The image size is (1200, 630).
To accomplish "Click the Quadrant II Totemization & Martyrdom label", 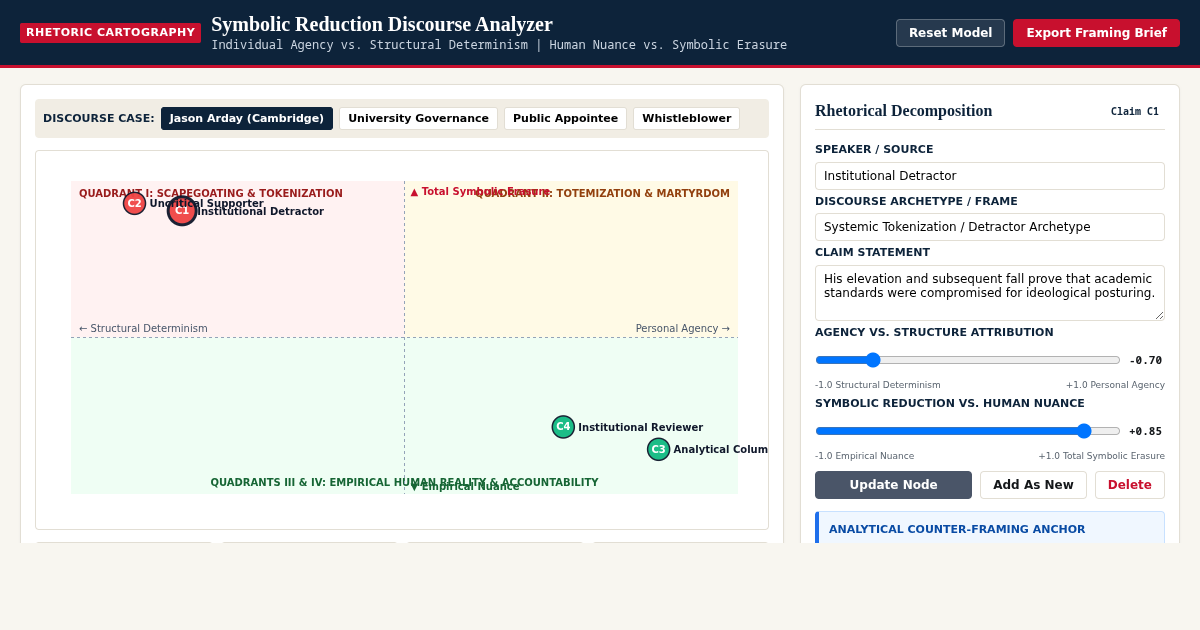I will pyautogui.click(x=603, y=194).
